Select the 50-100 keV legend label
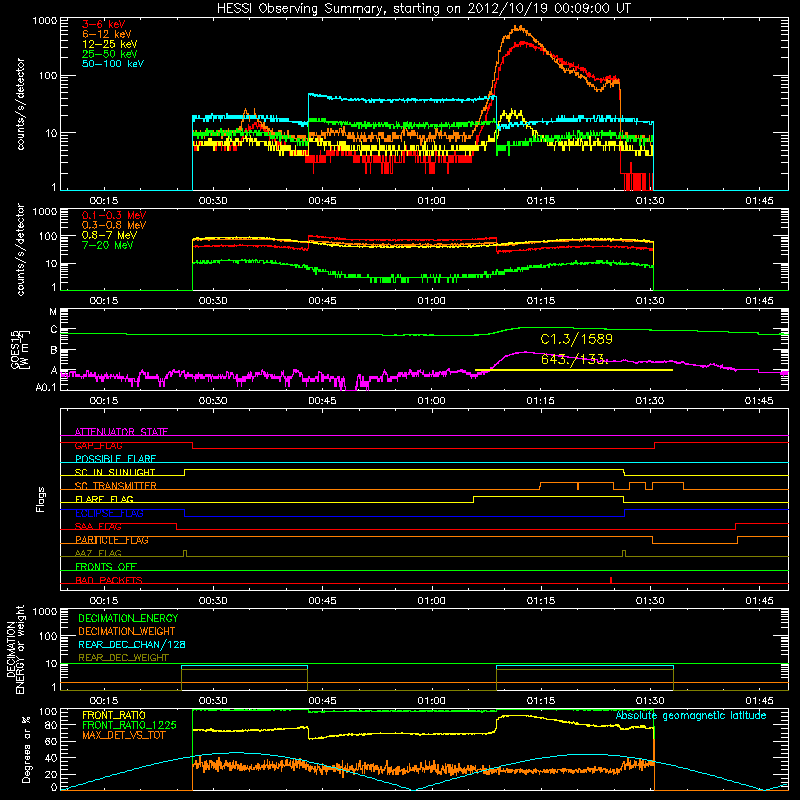 tap(113, 64)
